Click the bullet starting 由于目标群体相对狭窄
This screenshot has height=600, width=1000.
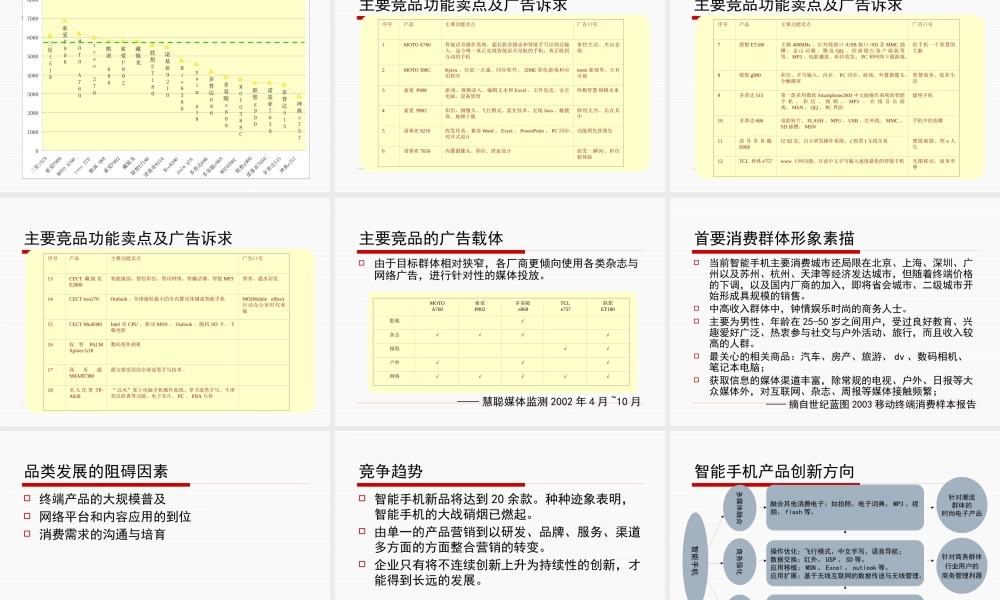[506, 269]
